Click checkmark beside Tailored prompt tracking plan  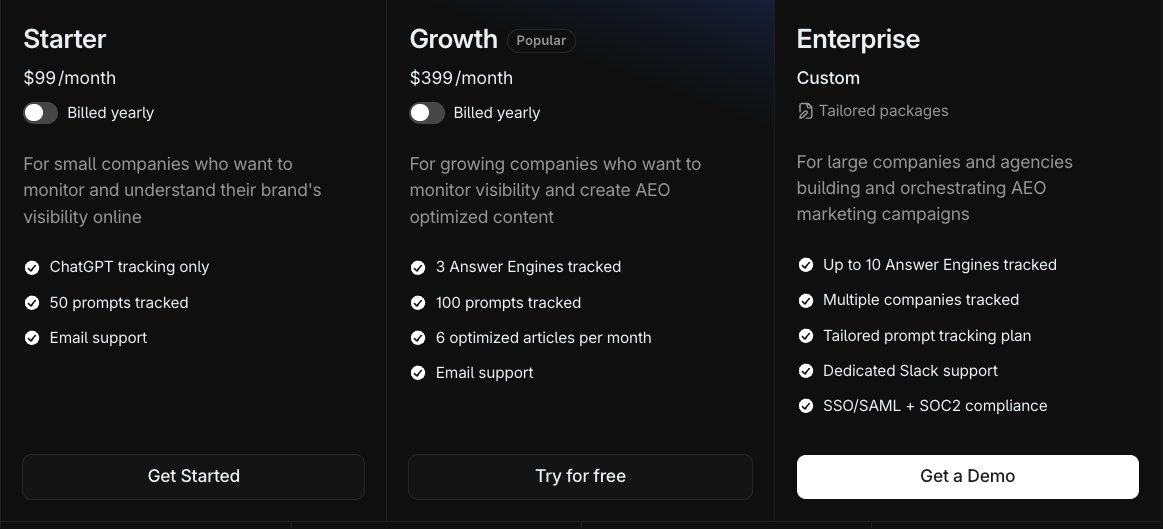tap(805, 336)
